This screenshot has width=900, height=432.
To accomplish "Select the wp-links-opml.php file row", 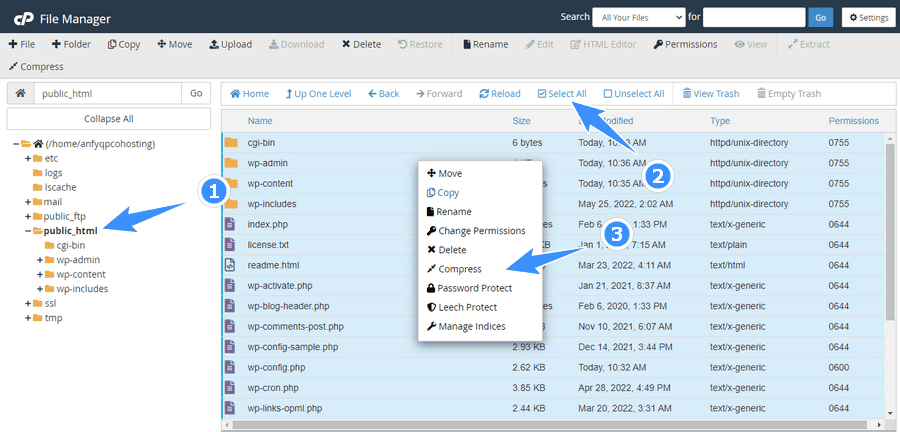I will tap(553, 408).
